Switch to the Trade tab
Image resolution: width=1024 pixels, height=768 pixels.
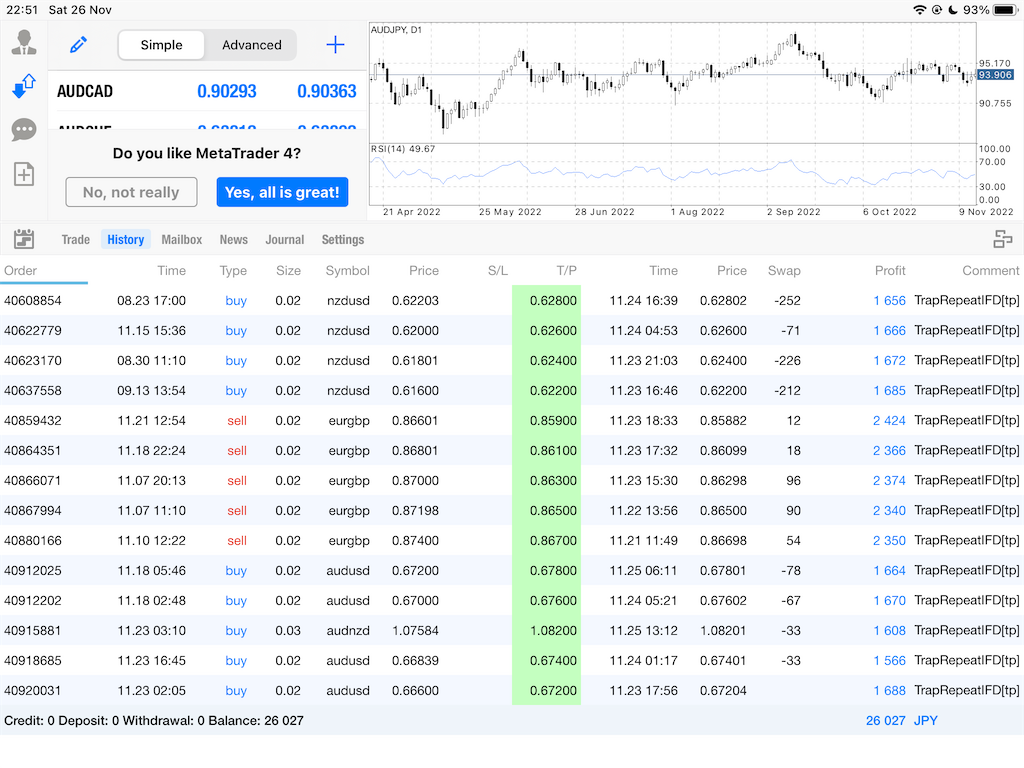[x=76, y=240]
